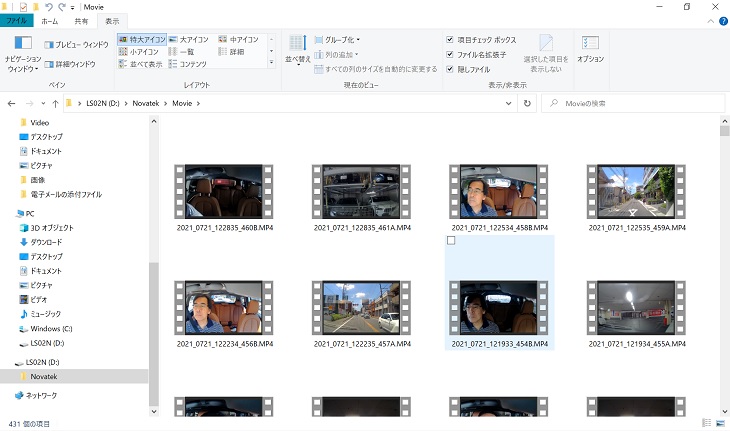Select video 2021_0721_122534_458B.MP4
The width and height of the screenshot is (730, 431).
pyautogui.click(x=499, y=198)
